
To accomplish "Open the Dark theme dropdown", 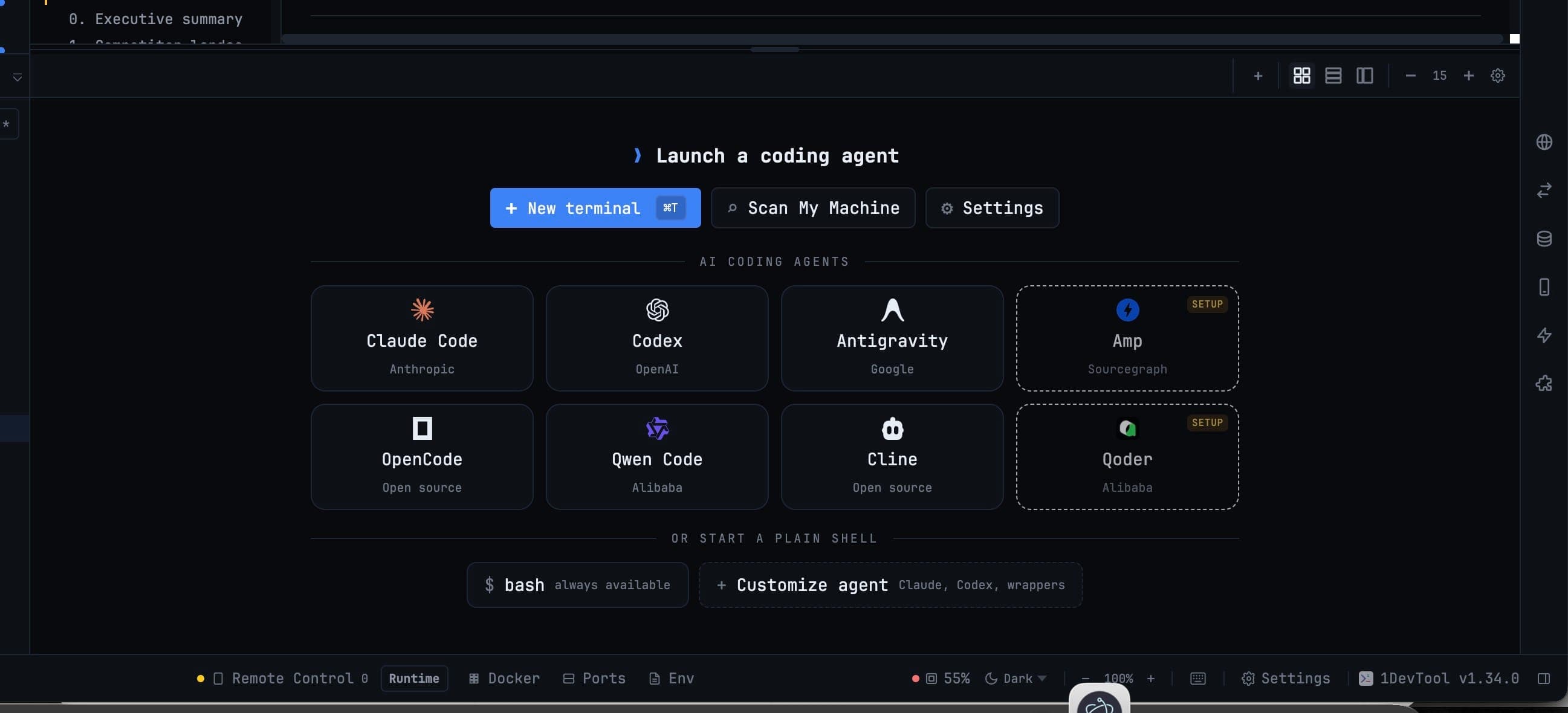I will click(x=1016, y=679).
